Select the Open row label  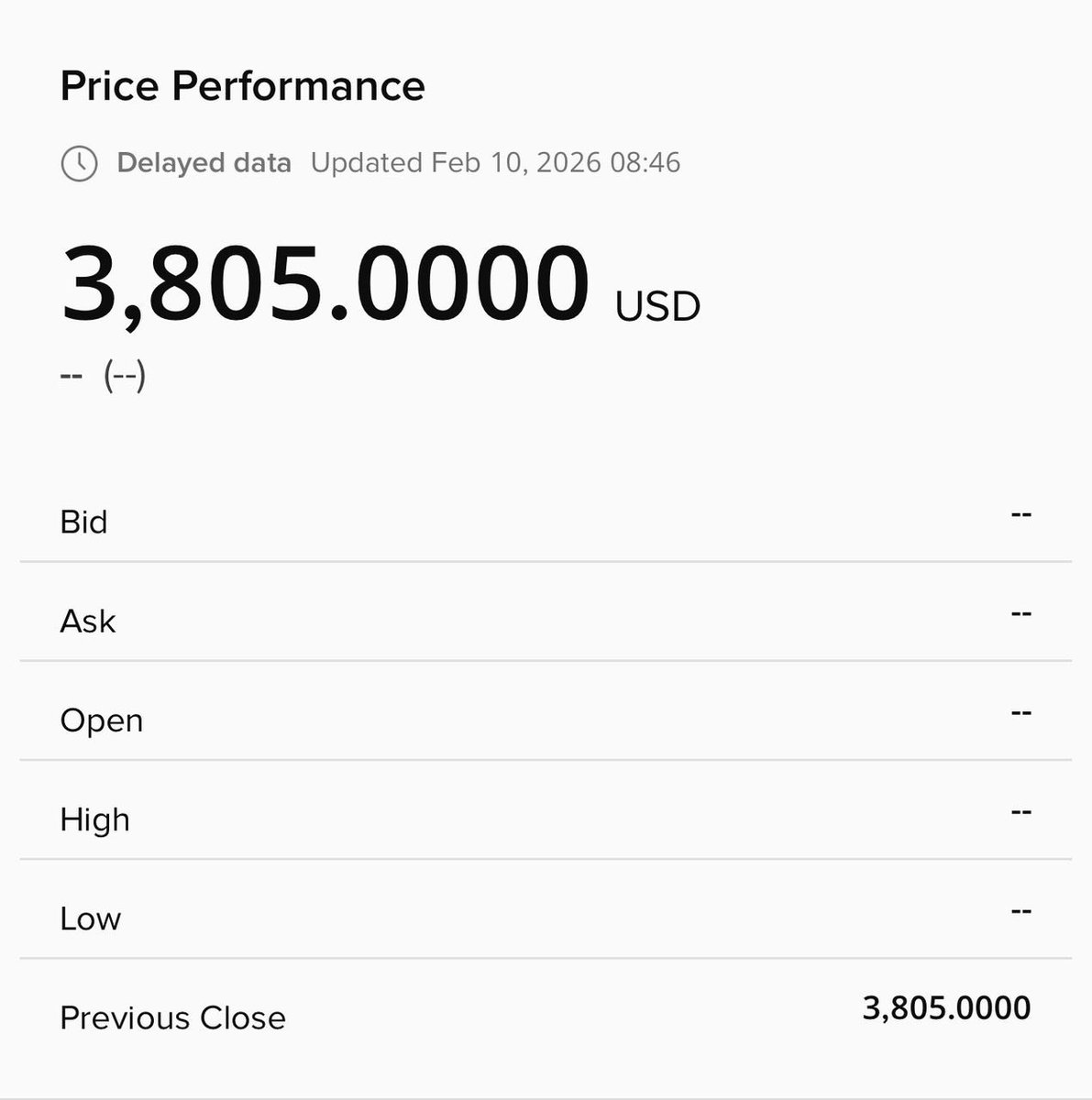click(x=102, y=720)
